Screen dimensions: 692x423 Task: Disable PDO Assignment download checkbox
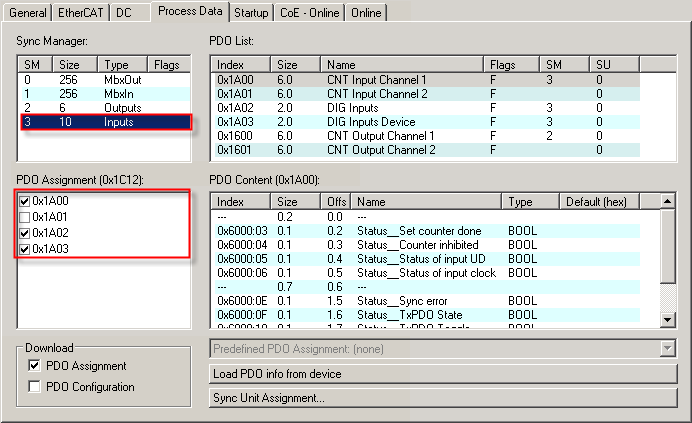coord(34,366)
